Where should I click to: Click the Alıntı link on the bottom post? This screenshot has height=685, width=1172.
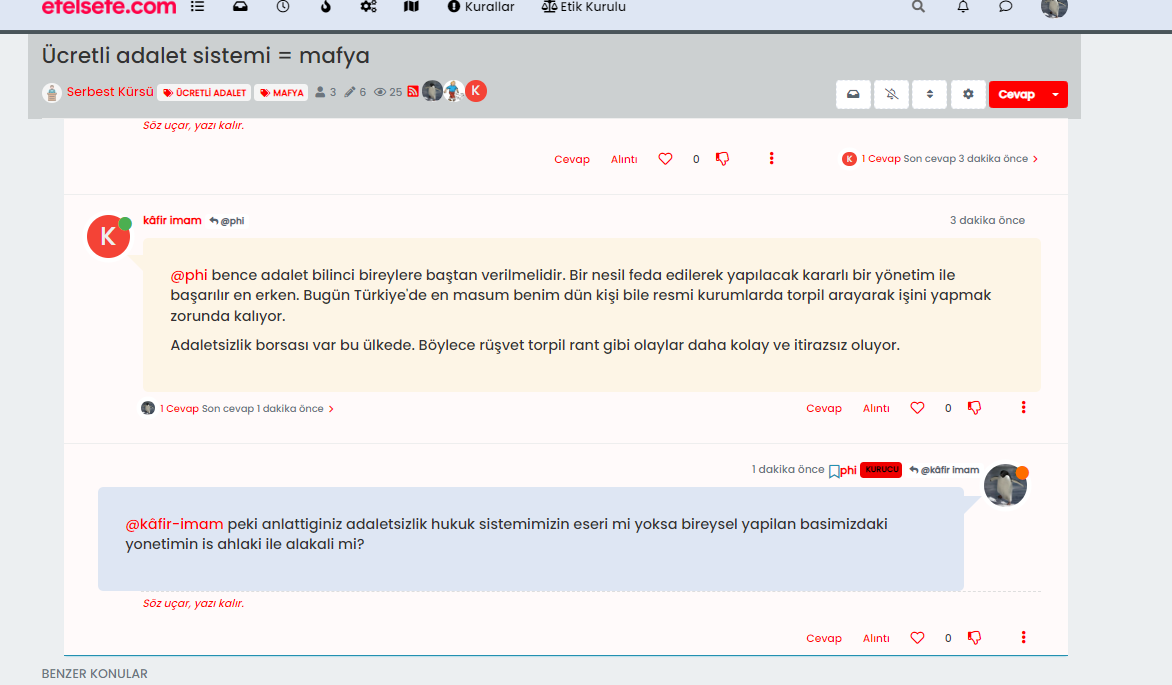(x=875, y=637)
